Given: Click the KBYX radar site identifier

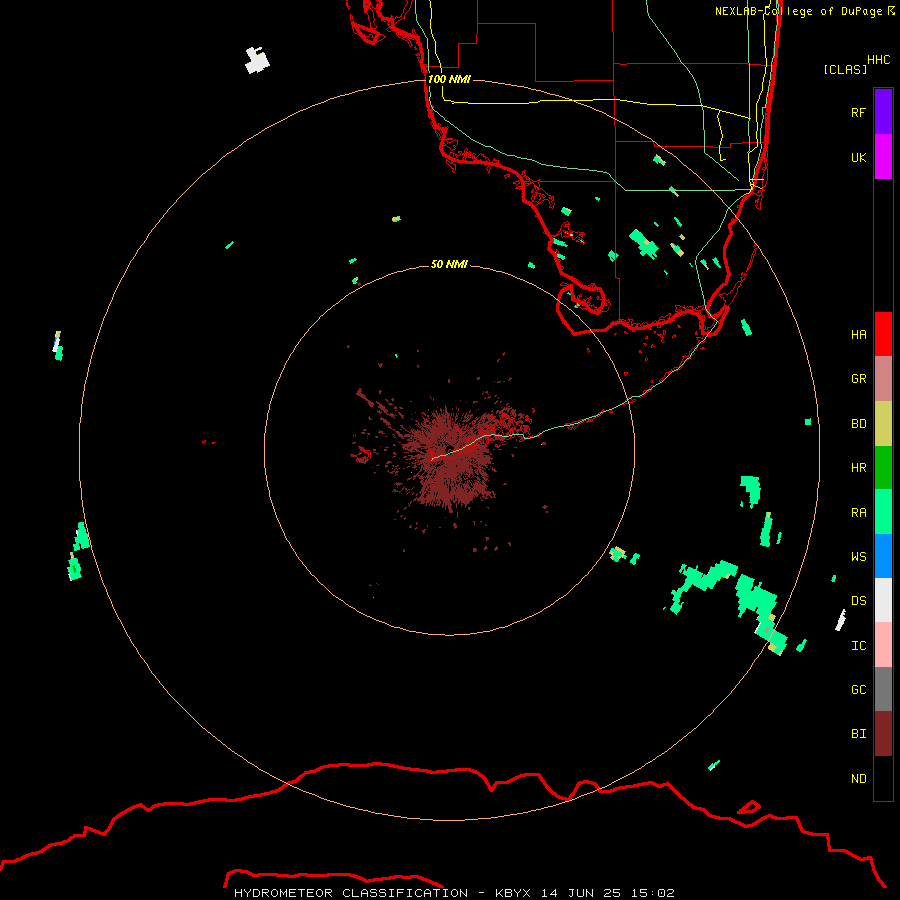Looking at the screenshot, I should (513, 893).
